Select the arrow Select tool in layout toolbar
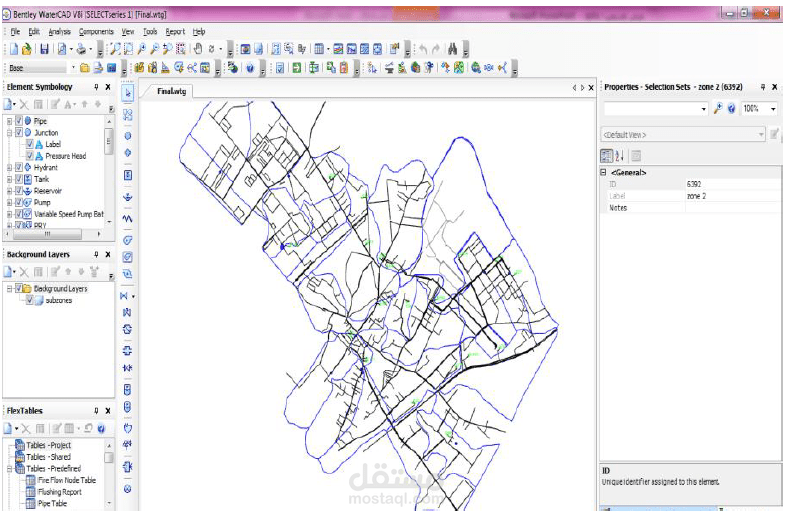The height and width of the screenshot is (517, 793). pyautogui.click(x=127, y=93)
